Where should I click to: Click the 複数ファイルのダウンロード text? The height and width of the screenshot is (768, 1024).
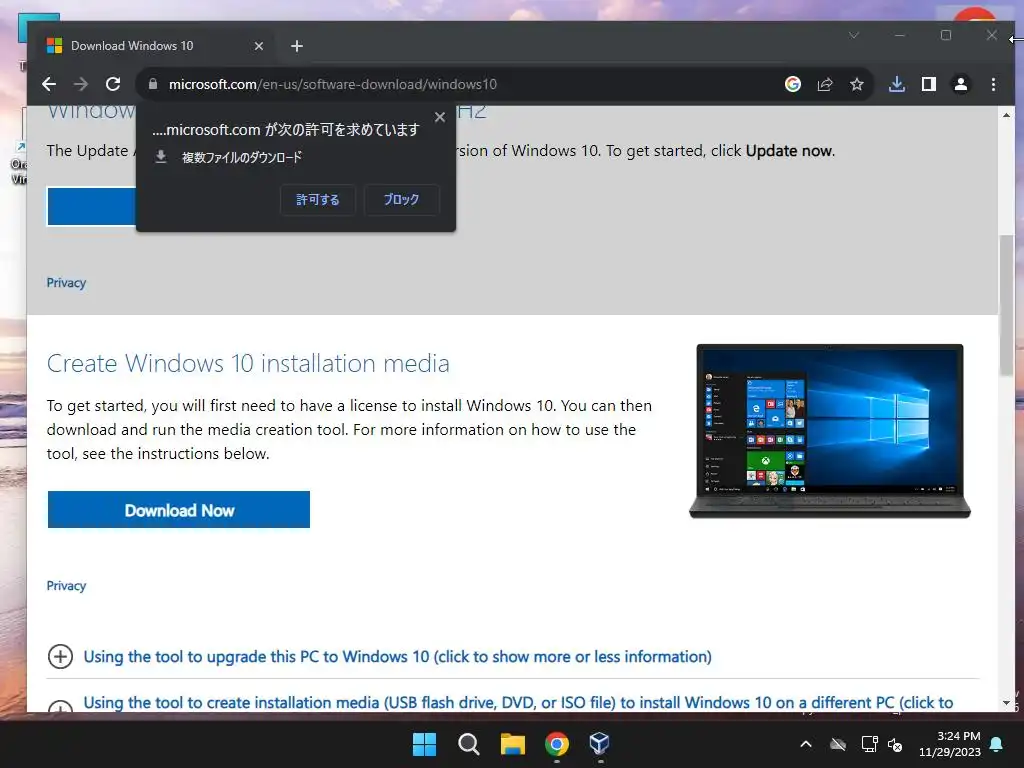(x=242, y=157)
